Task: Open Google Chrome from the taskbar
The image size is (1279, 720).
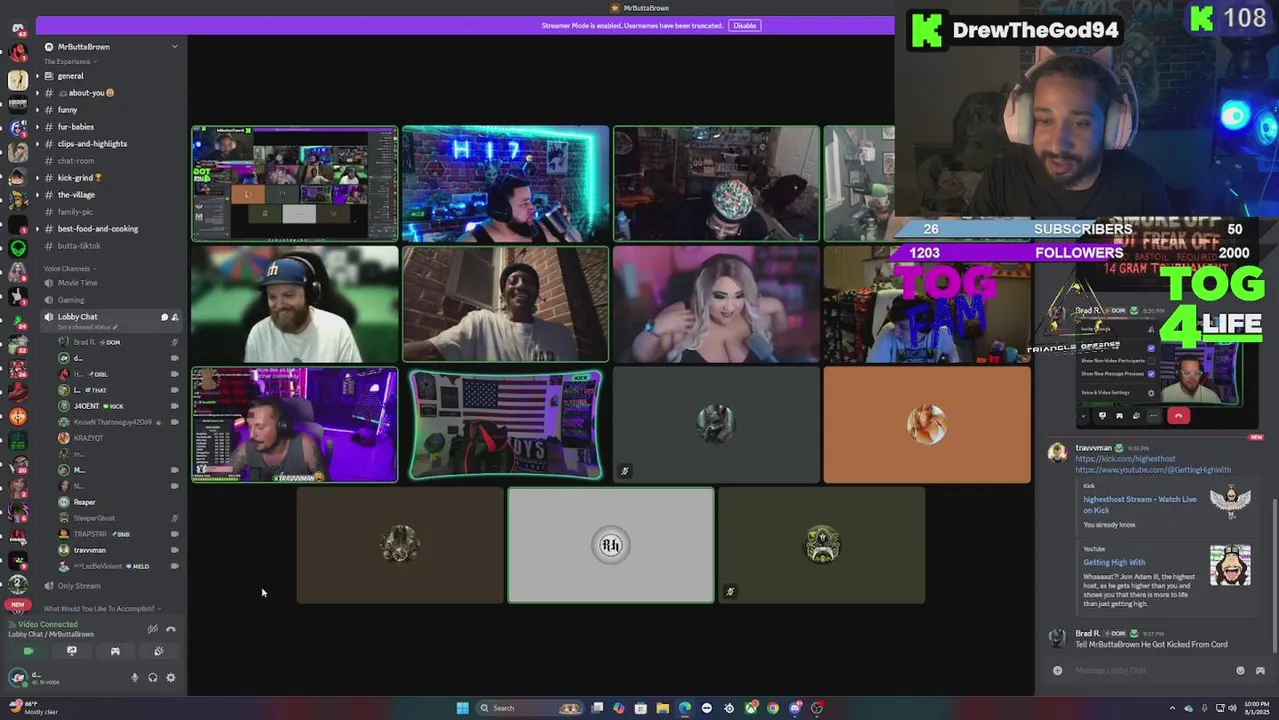Action: (x=773, y=708)
